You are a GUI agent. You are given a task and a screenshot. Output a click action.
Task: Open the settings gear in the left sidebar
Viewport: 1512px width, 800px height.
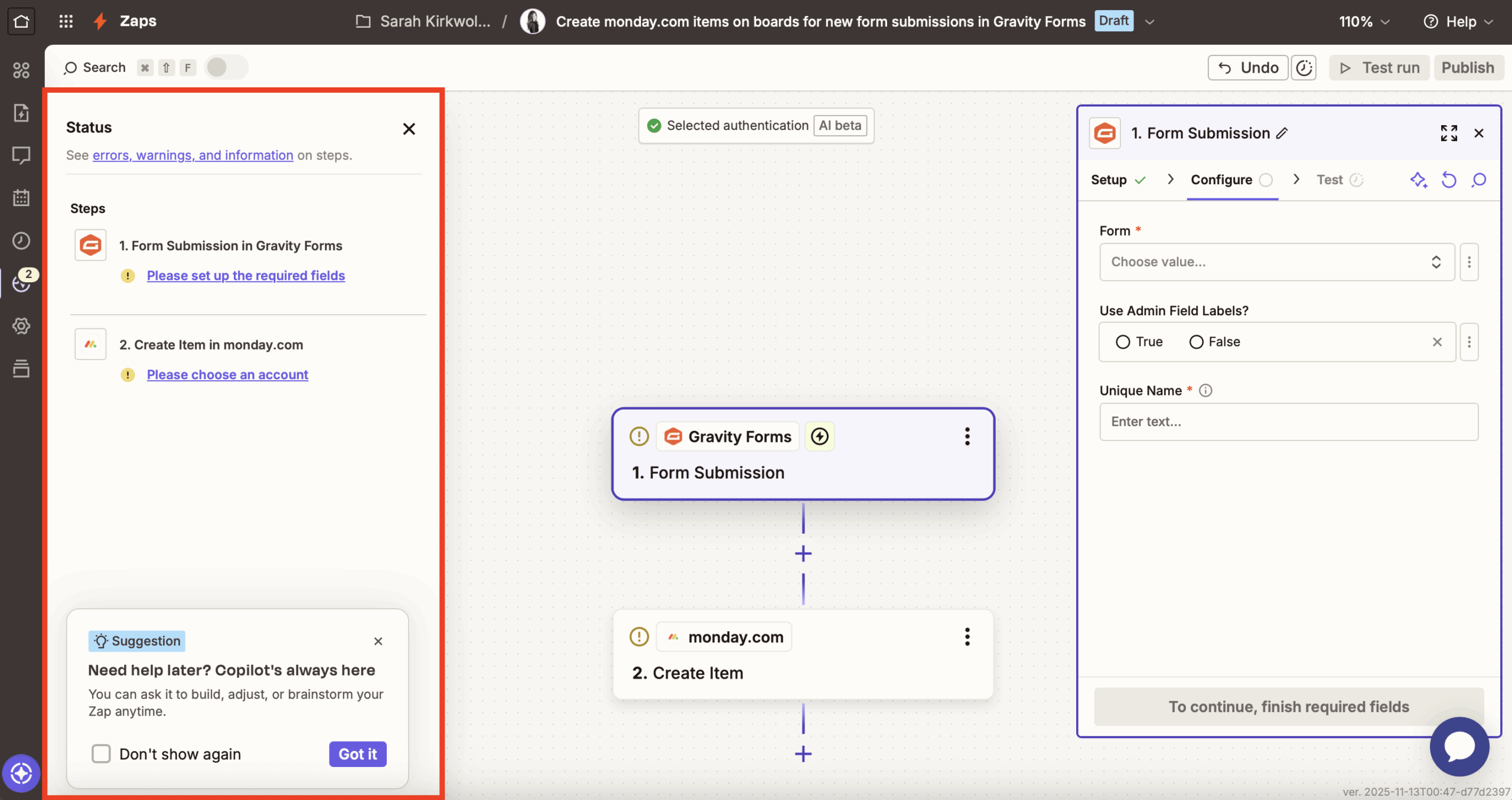(21, 325)
